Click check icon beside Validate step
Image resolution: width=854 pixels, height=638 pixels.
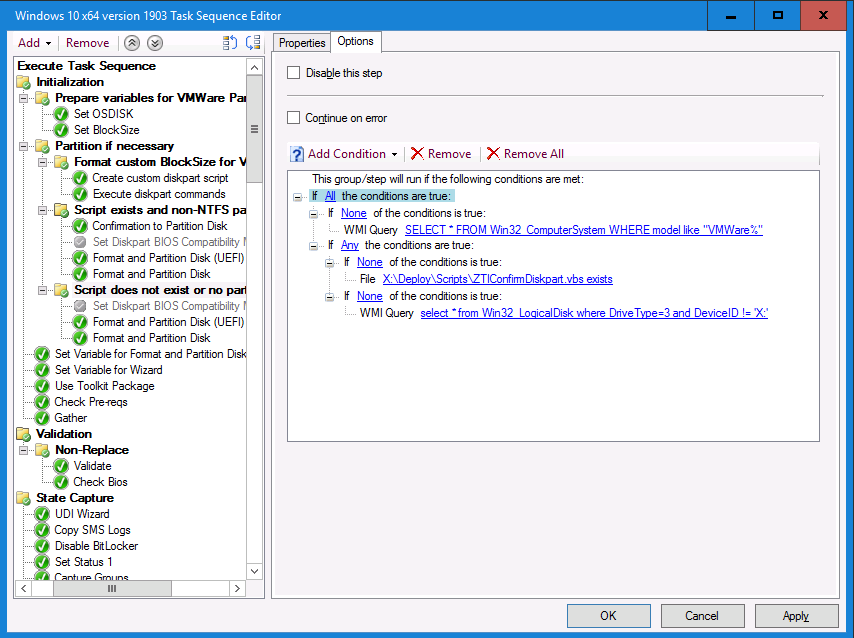[61, 466]
